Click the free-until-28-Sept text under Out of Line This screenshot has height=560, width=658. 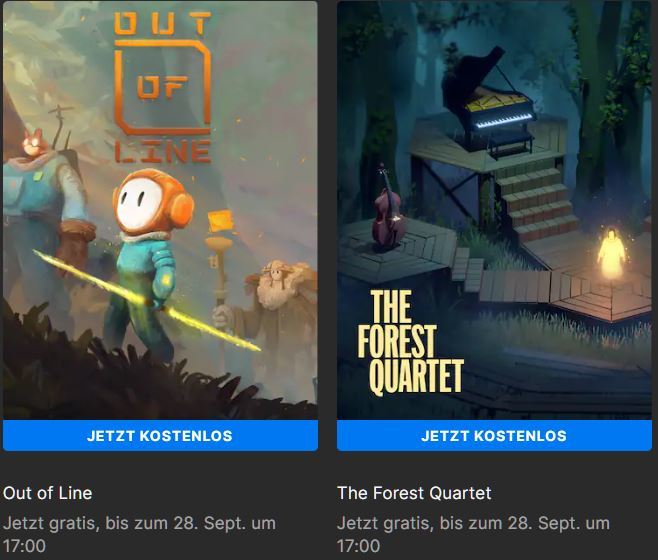(x=139, y=534)
